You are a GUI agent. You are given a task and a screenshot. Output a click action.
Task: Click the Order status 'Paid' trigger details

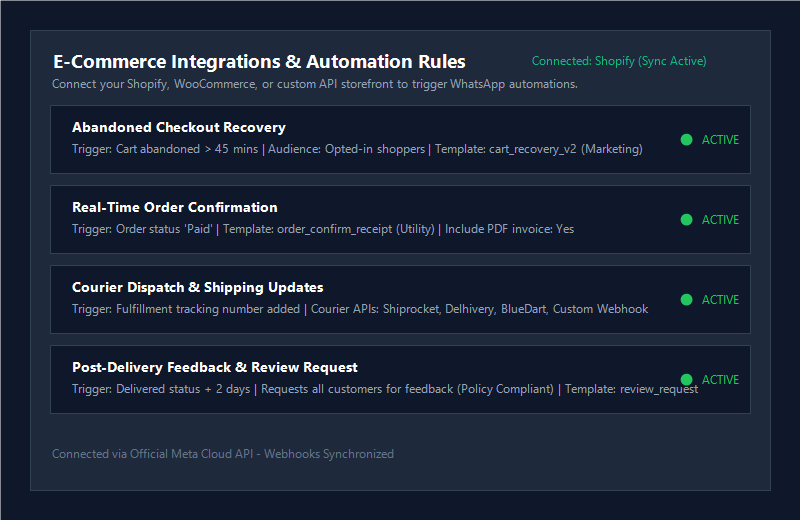(x=323, y=229)
